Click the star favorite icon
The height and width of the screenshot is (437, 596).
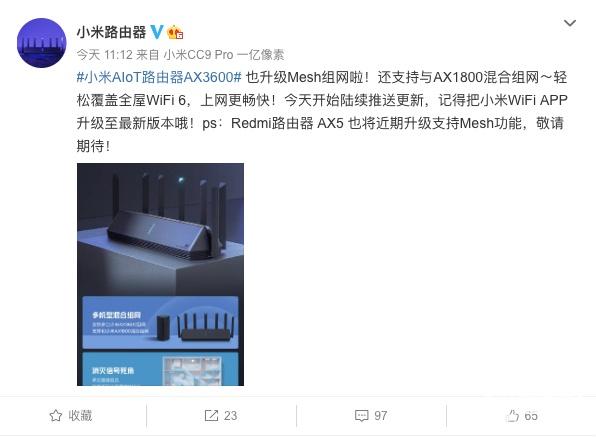(x=56, y=416)
